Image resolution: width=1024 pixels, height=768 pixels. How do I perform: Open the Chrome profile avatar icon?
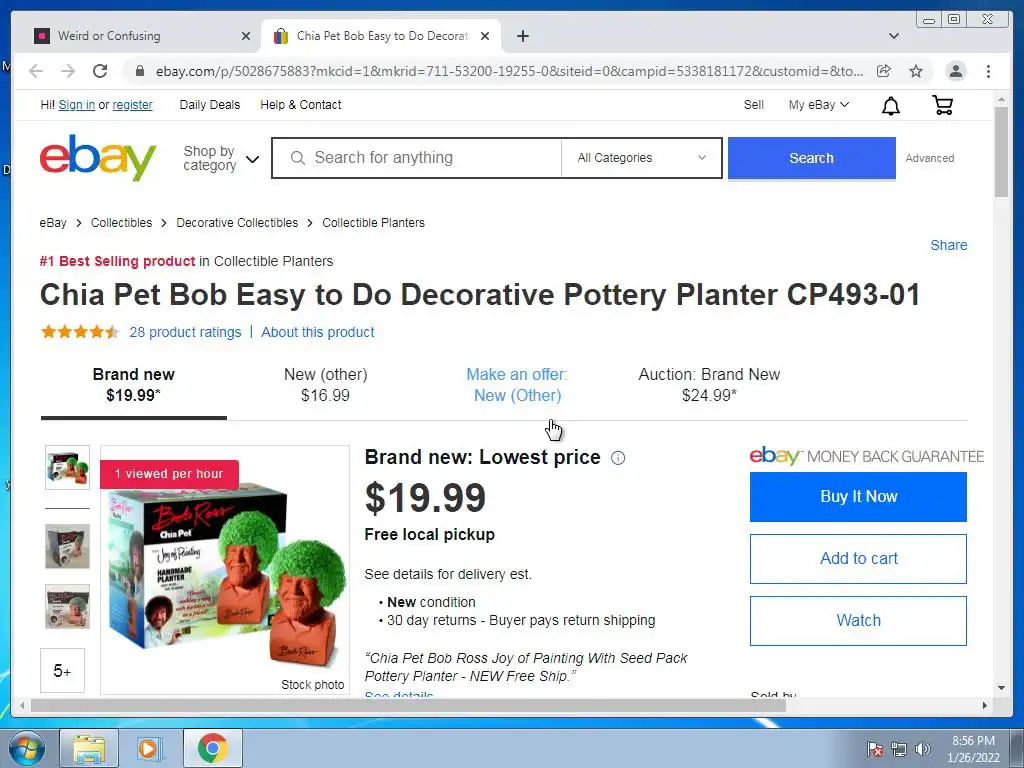click(955, 71)
